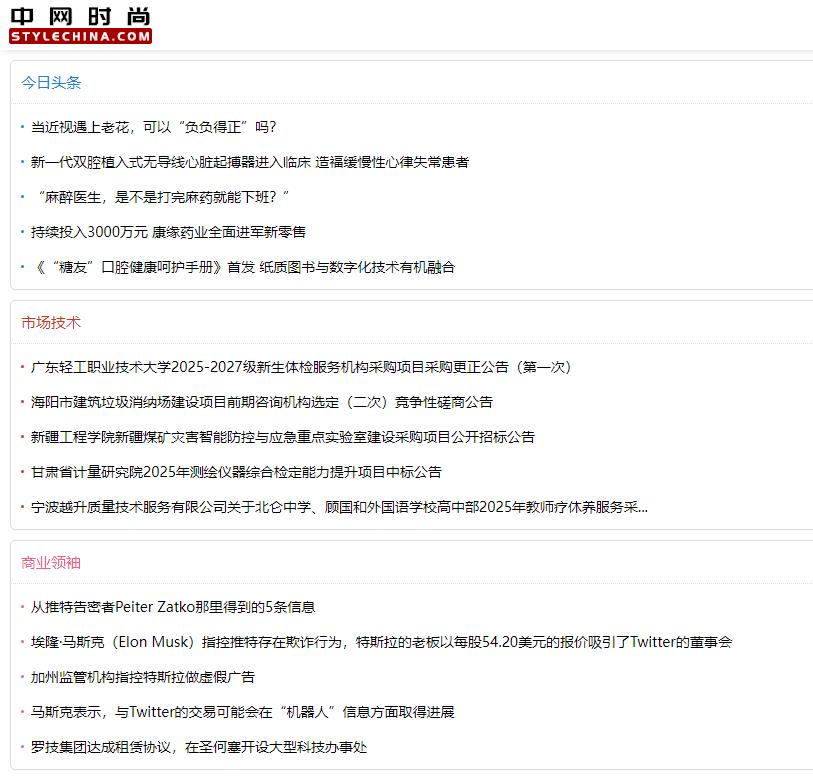Open the 罗技集团 圣何塞 租赁 article

pyautogui.click(x=199, y=747)
